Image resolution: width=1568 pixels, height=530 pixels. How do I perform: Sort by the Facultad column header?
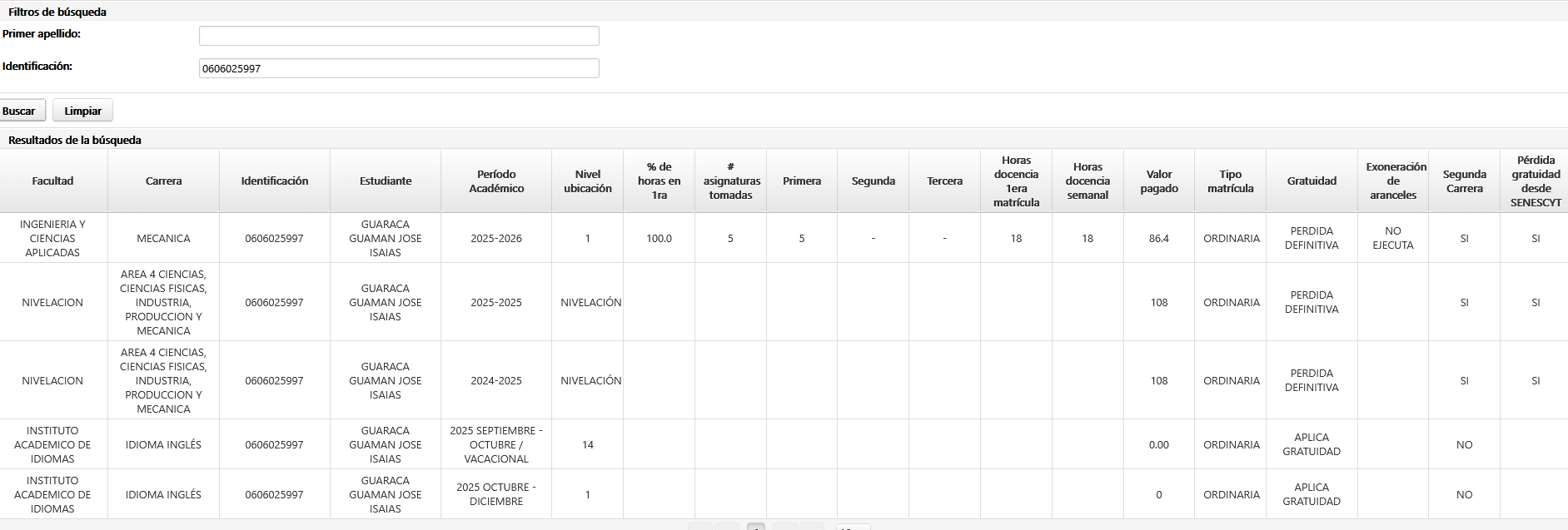coord(52,181)
